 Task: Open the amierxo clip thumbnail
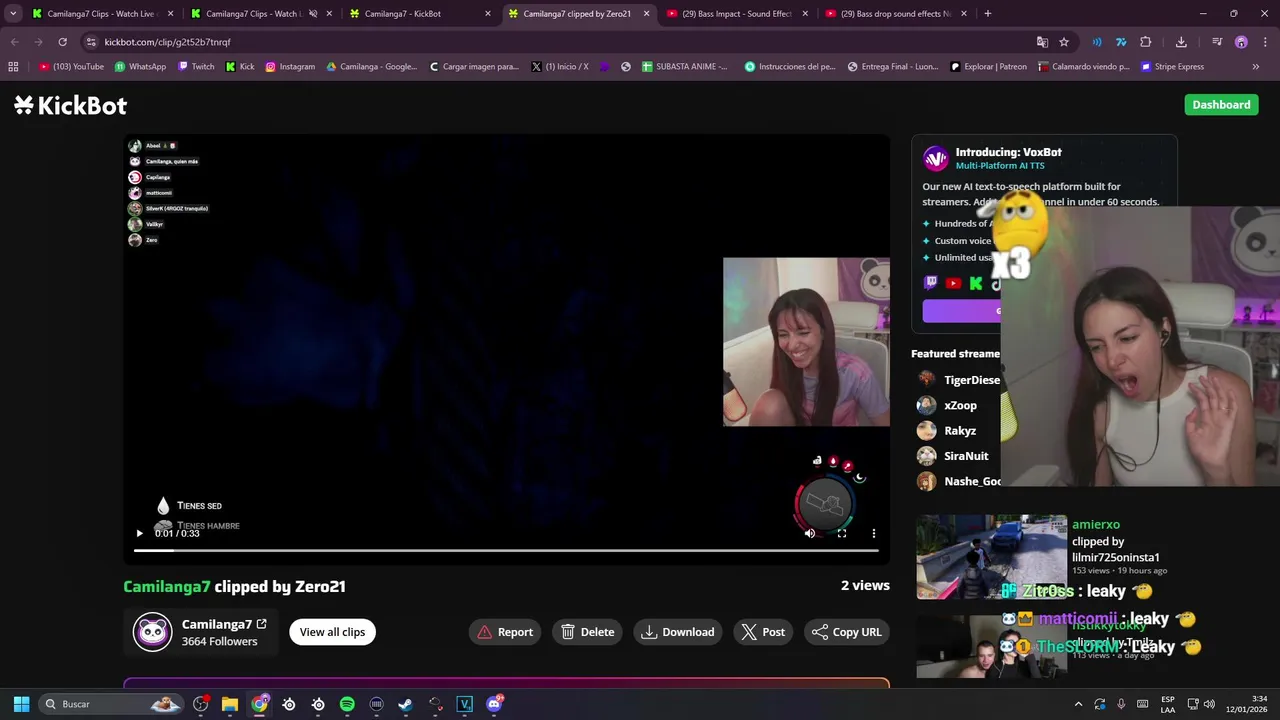(991, 557)
